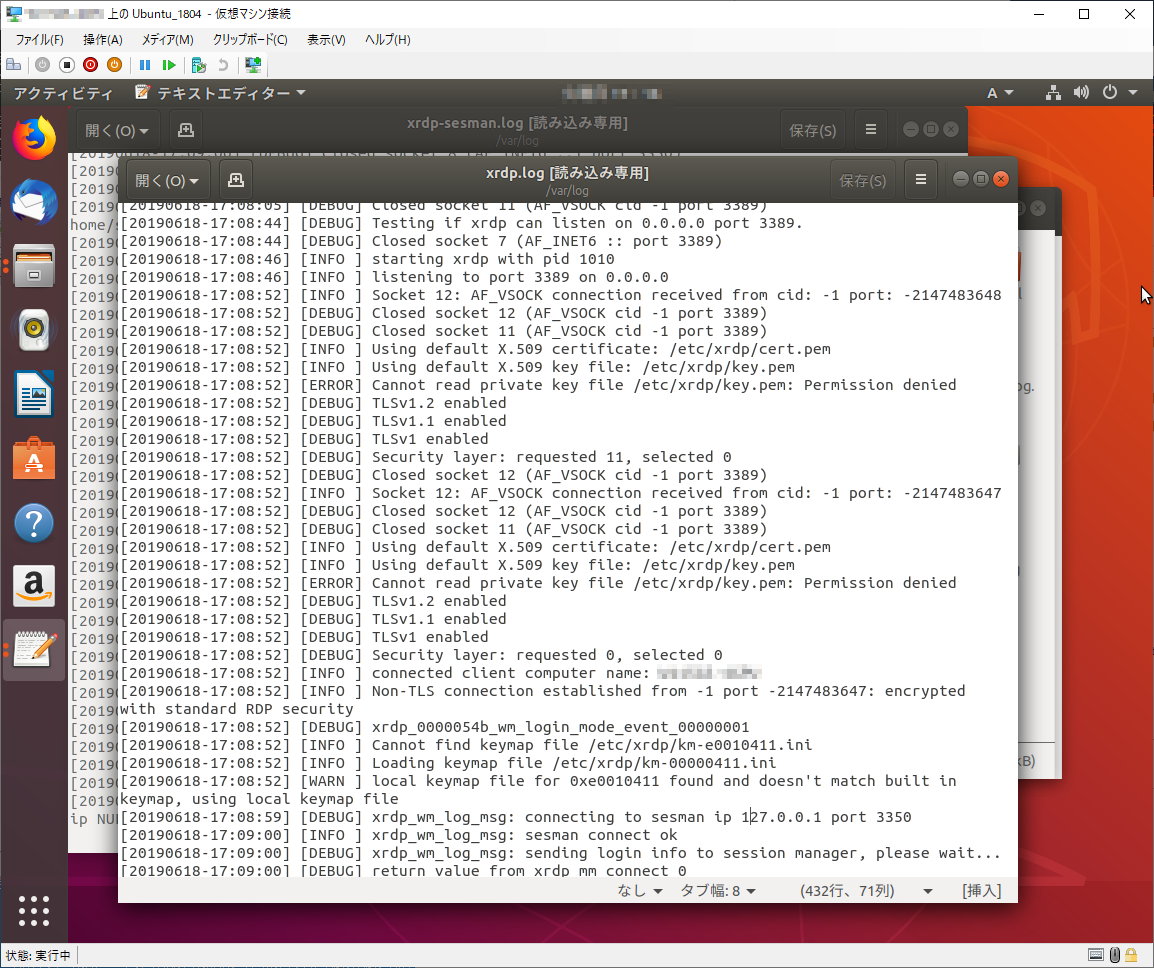Image resolution: width=1154 pixels, height=968 pixels.
Task: Click アクティビティ in the top bar
Action: click(x=63, y=93)
